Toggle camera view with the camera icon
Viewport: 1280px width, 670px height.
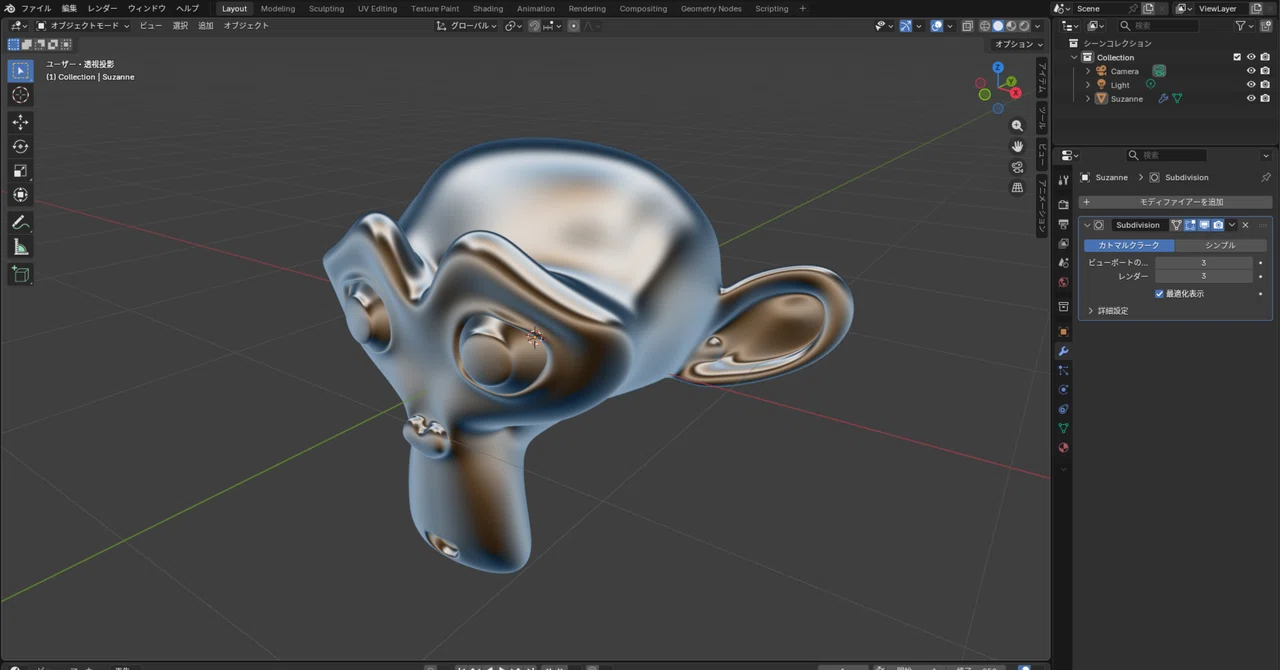pyautogui.click(x=1017, y=167)
